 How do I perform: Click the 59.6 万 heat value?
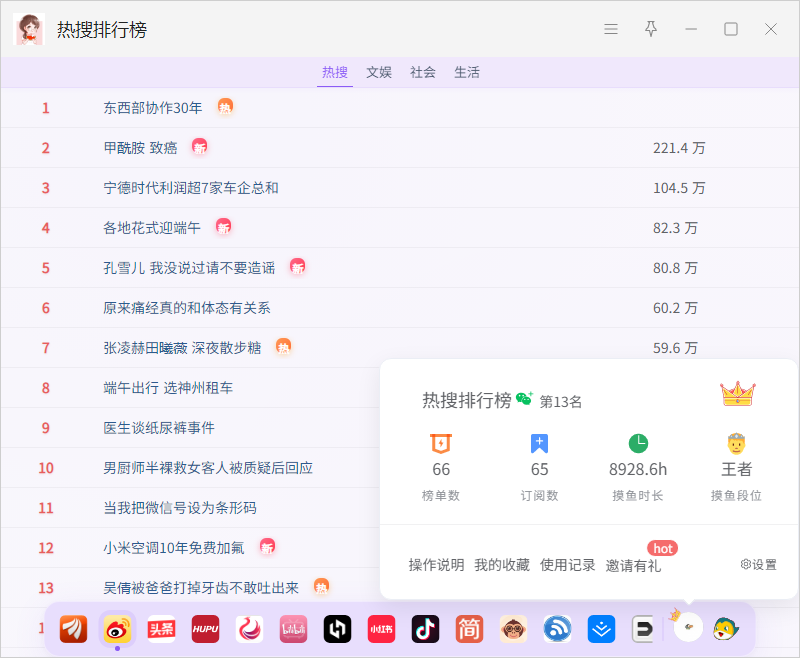pyautogui.click(x=675, y=348)
